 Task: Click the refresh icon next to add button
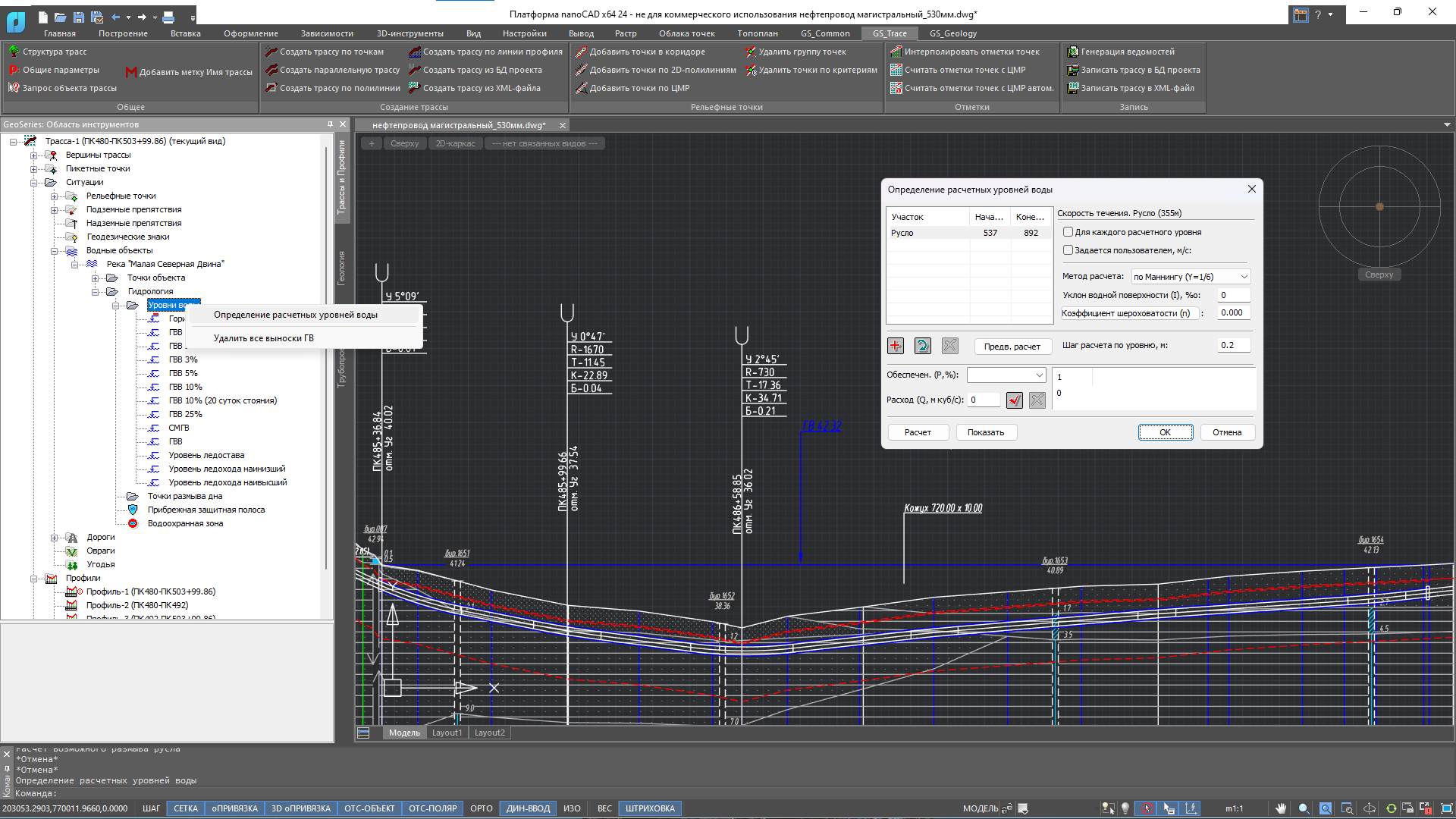922,346
